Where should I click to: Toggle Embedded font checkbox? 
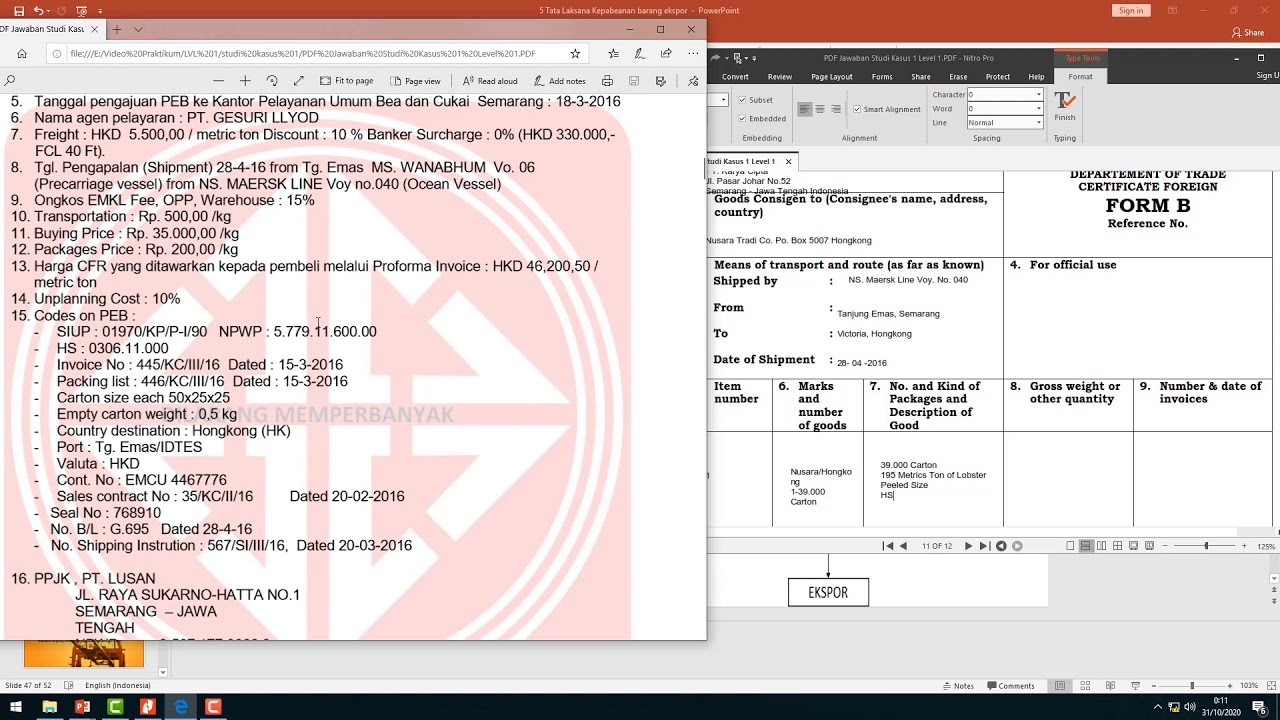point(742,118)
